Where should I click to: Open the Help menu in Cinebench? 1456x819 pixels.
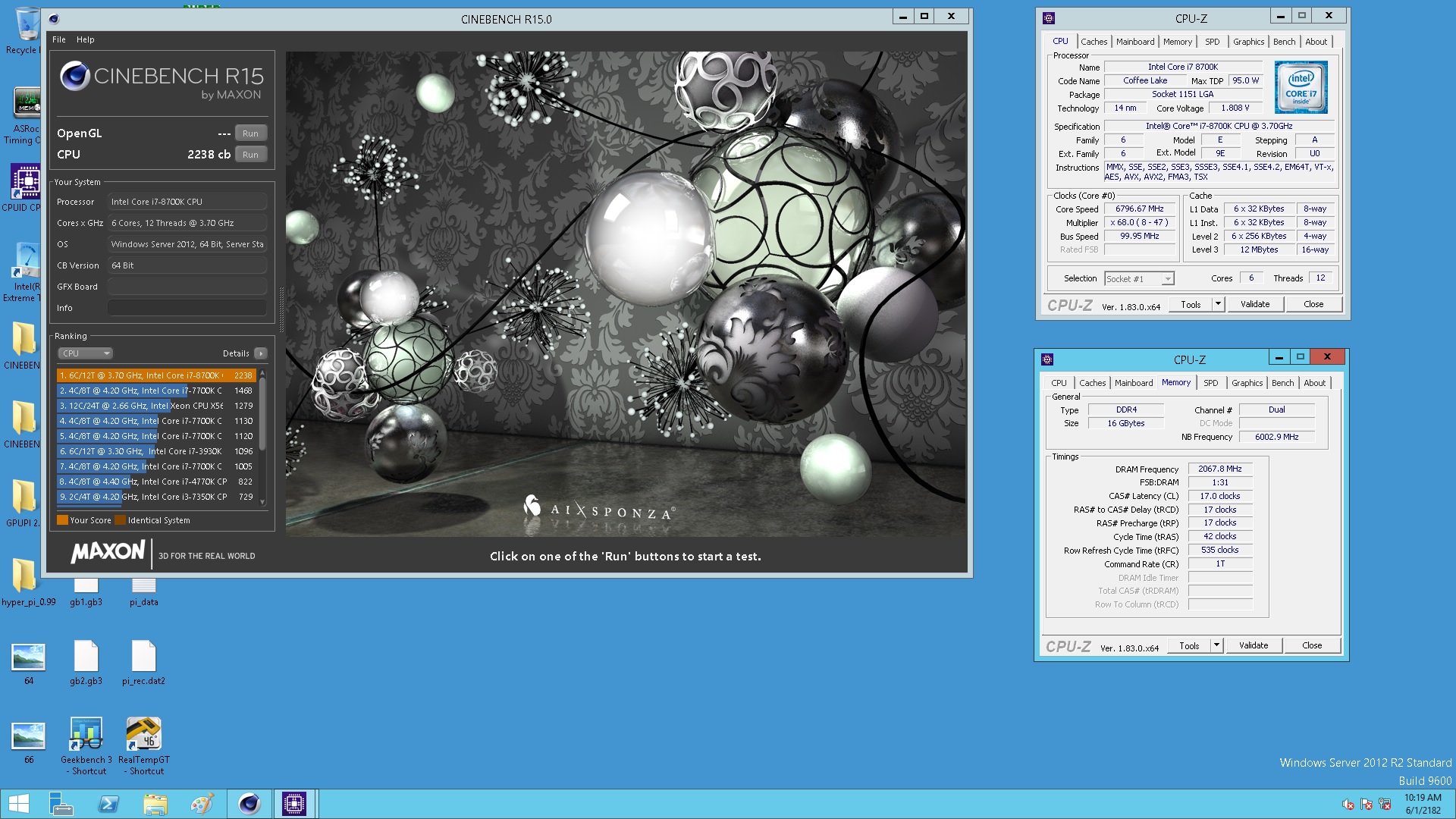86,39
